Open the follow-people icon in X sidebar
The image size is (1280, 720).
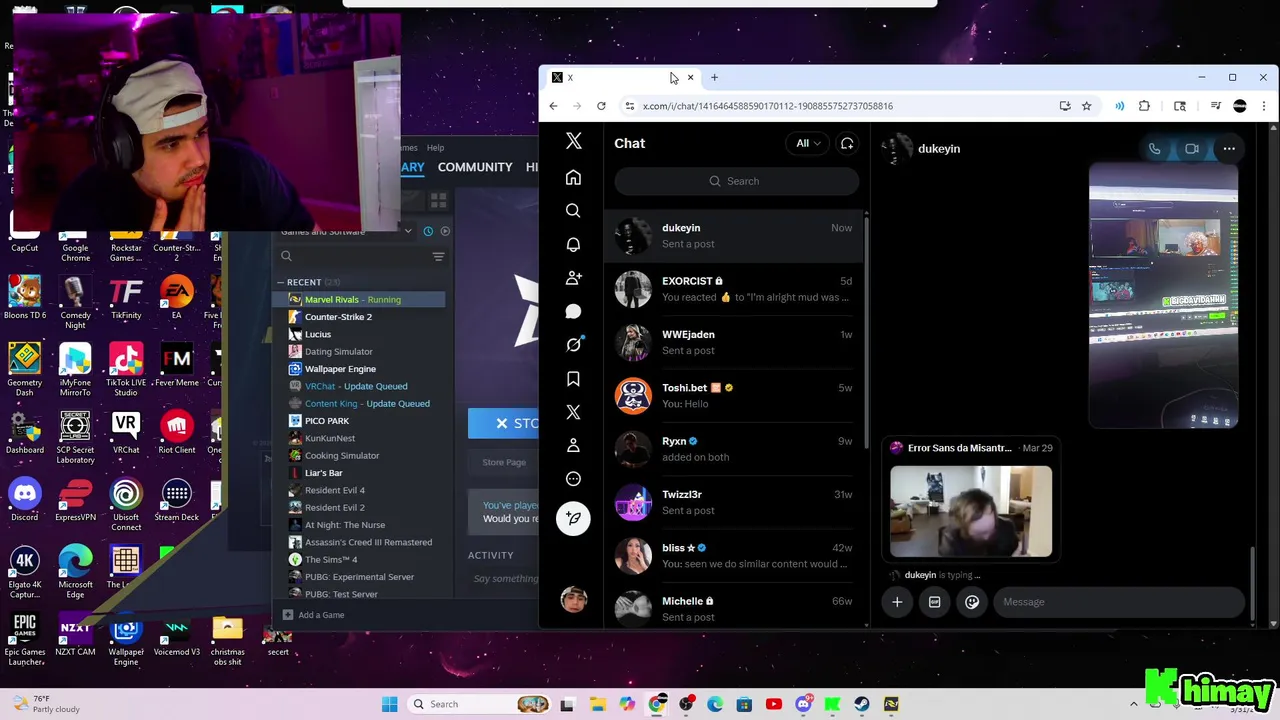click(x=573, y=278)
